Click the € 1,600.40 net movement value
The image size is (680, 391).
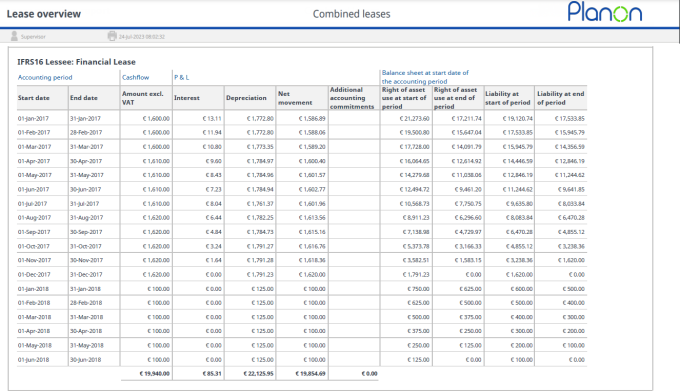[312, 161]
